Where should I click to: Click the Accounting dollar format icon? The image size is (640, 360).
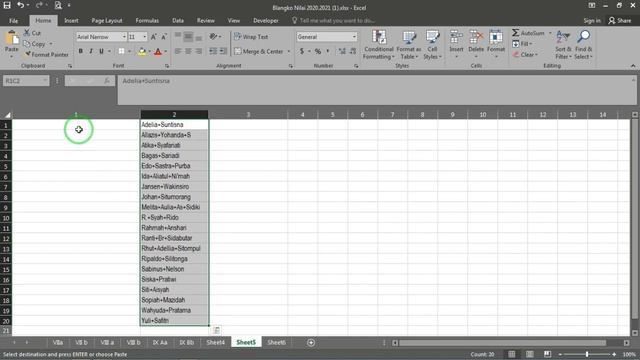coord(302,51)
